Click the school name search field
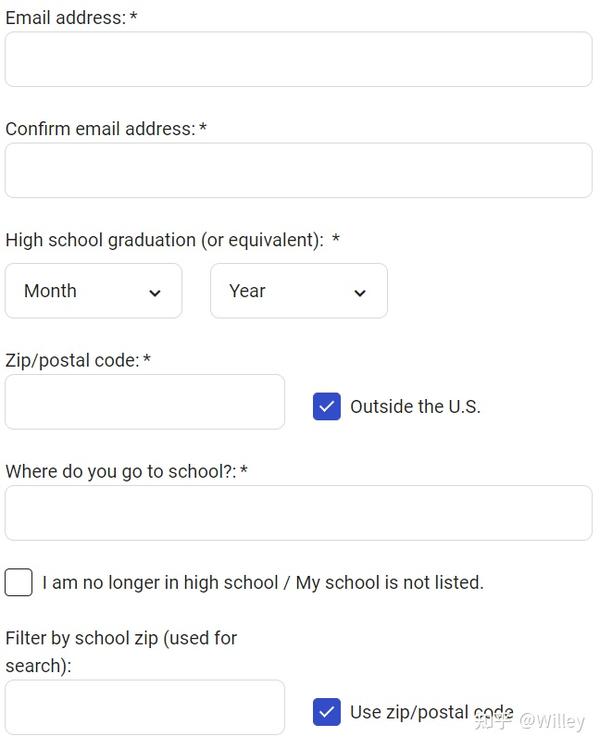This screenshot has height=749, width=600. pos(298,513)
